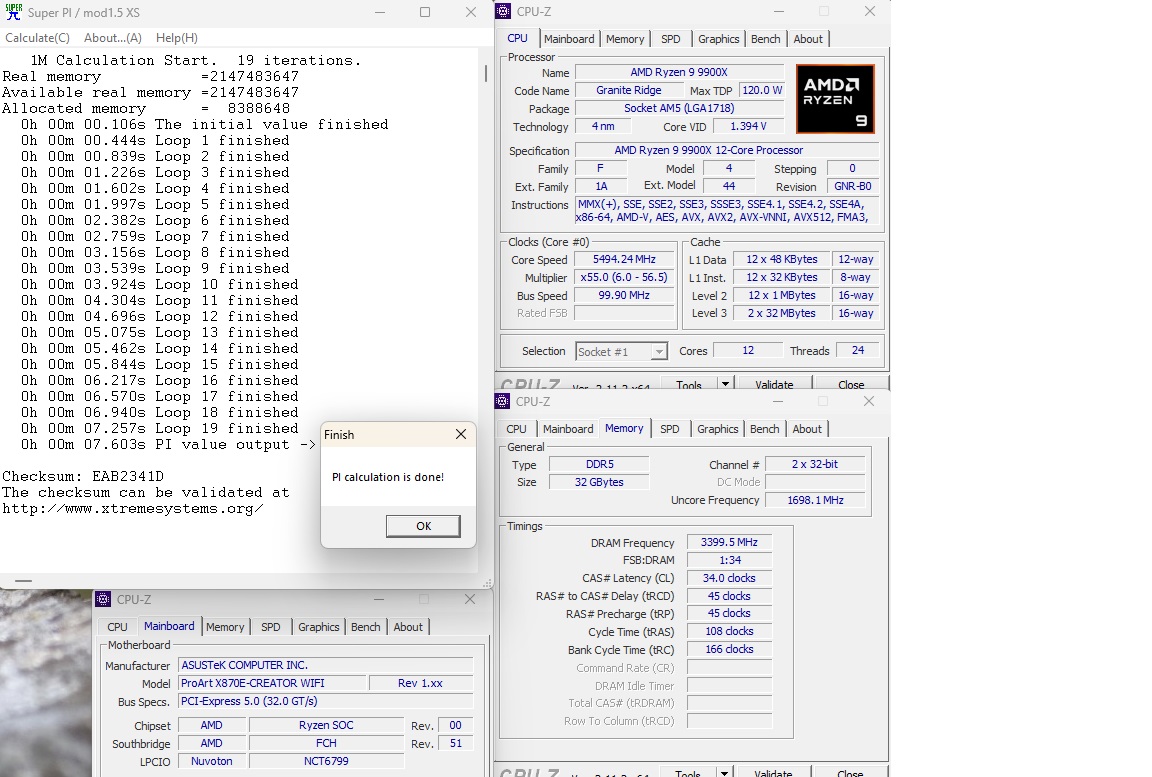Open Calculate(C) menu in Super PI
Screen dimensions: 1152x777
[x=37, y=37]
